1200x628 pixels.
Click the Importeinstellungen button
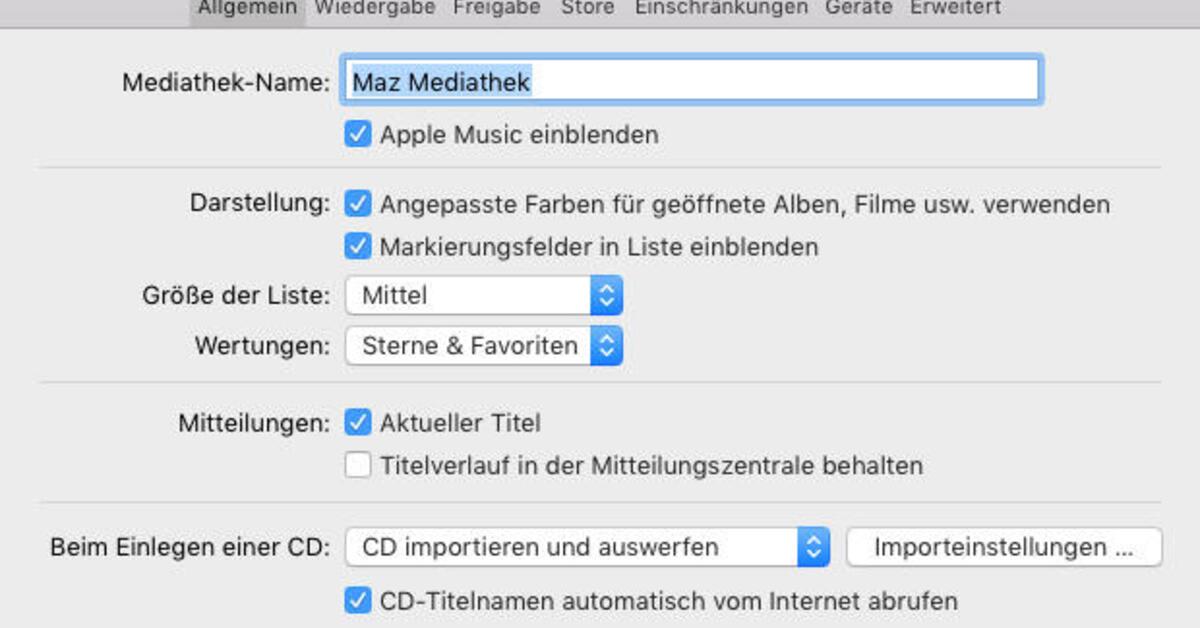pyautogui.click(x=1003, y=546)
